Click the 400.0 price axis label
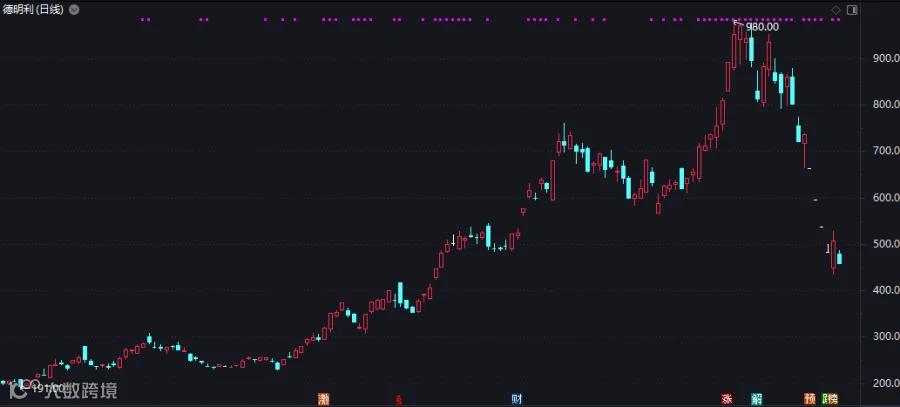This screenshot has height=407, width=900. click(884, 290)
